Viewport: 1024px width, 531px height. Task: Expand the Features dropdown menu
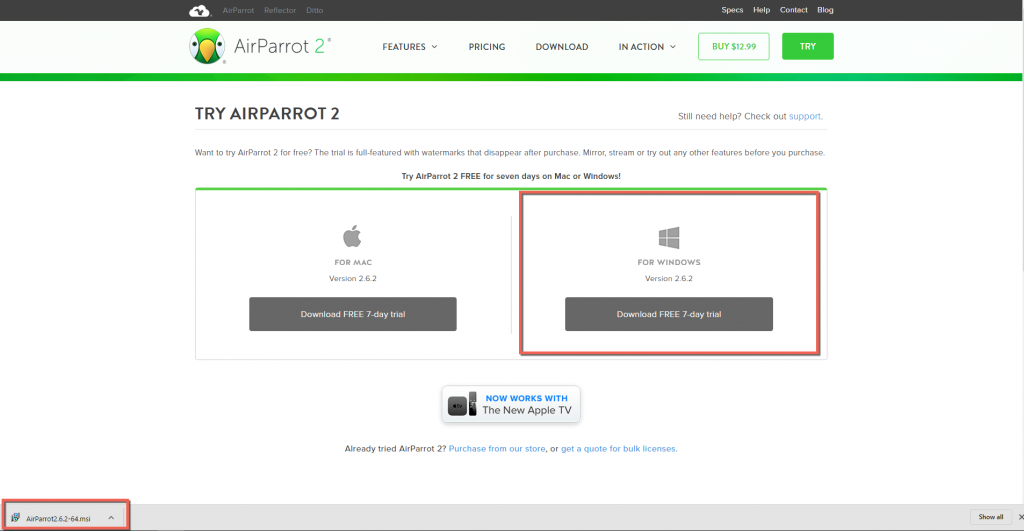click(x=410, y=47)
